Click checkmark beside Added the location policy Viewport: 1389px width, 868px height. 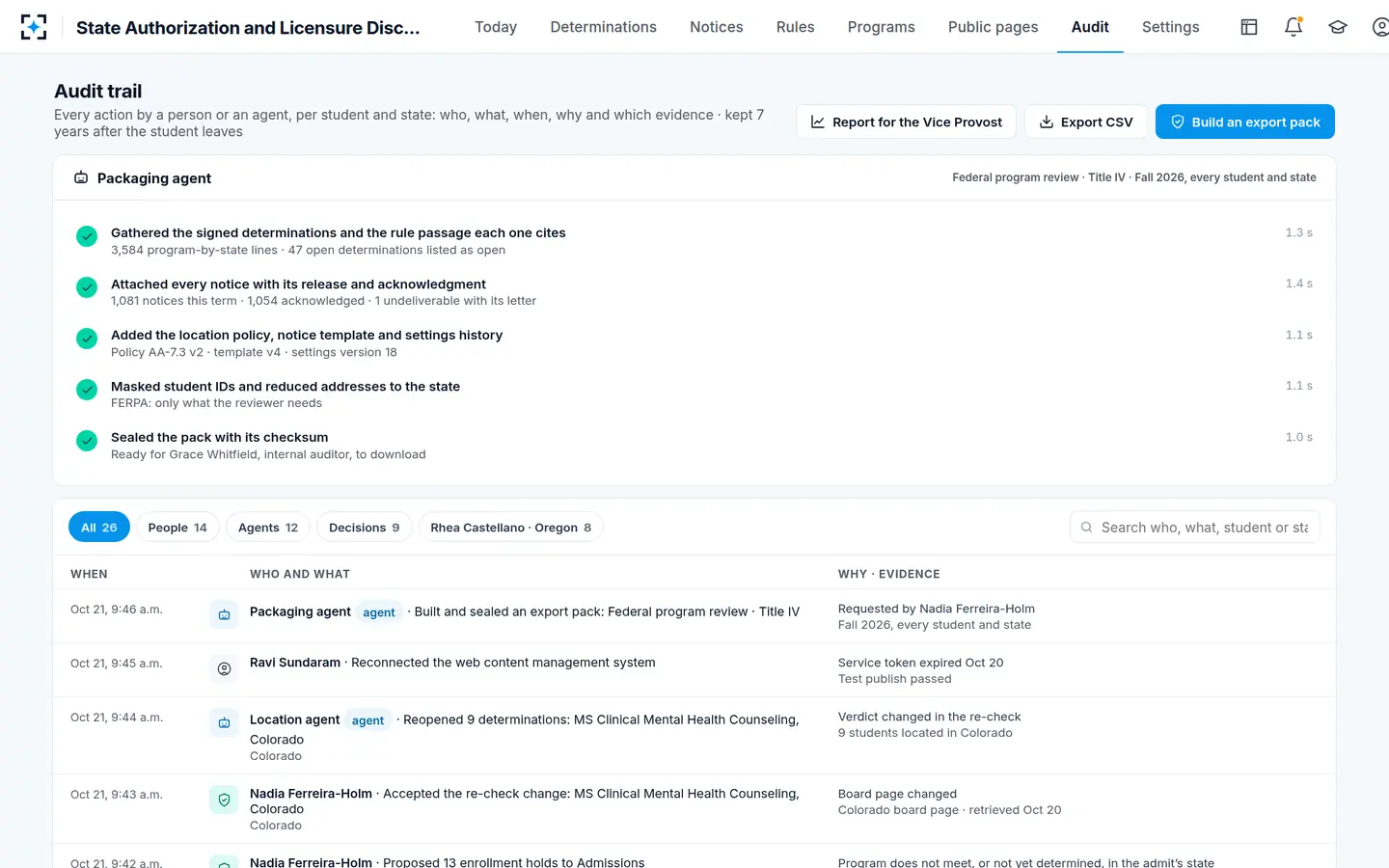[x=87, y=339]
